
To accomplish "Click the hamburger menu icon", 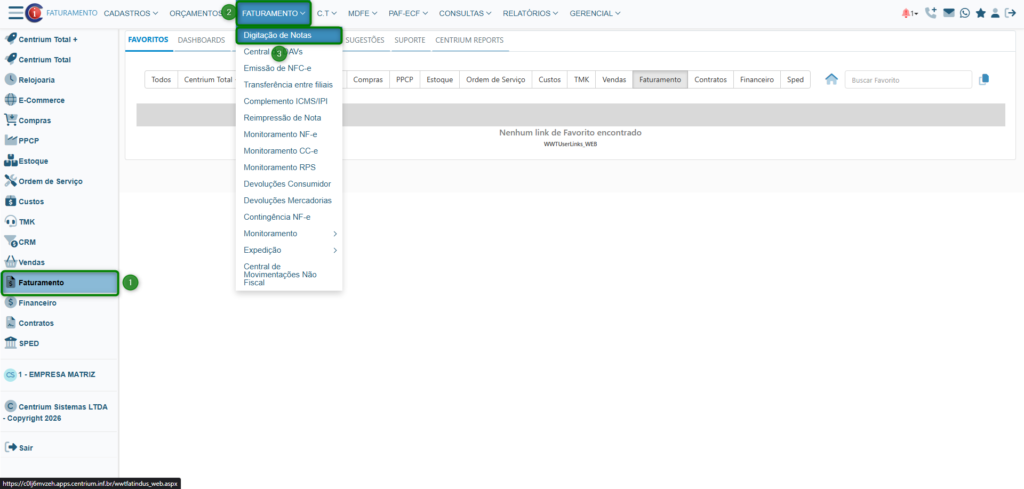I will 16,13.
